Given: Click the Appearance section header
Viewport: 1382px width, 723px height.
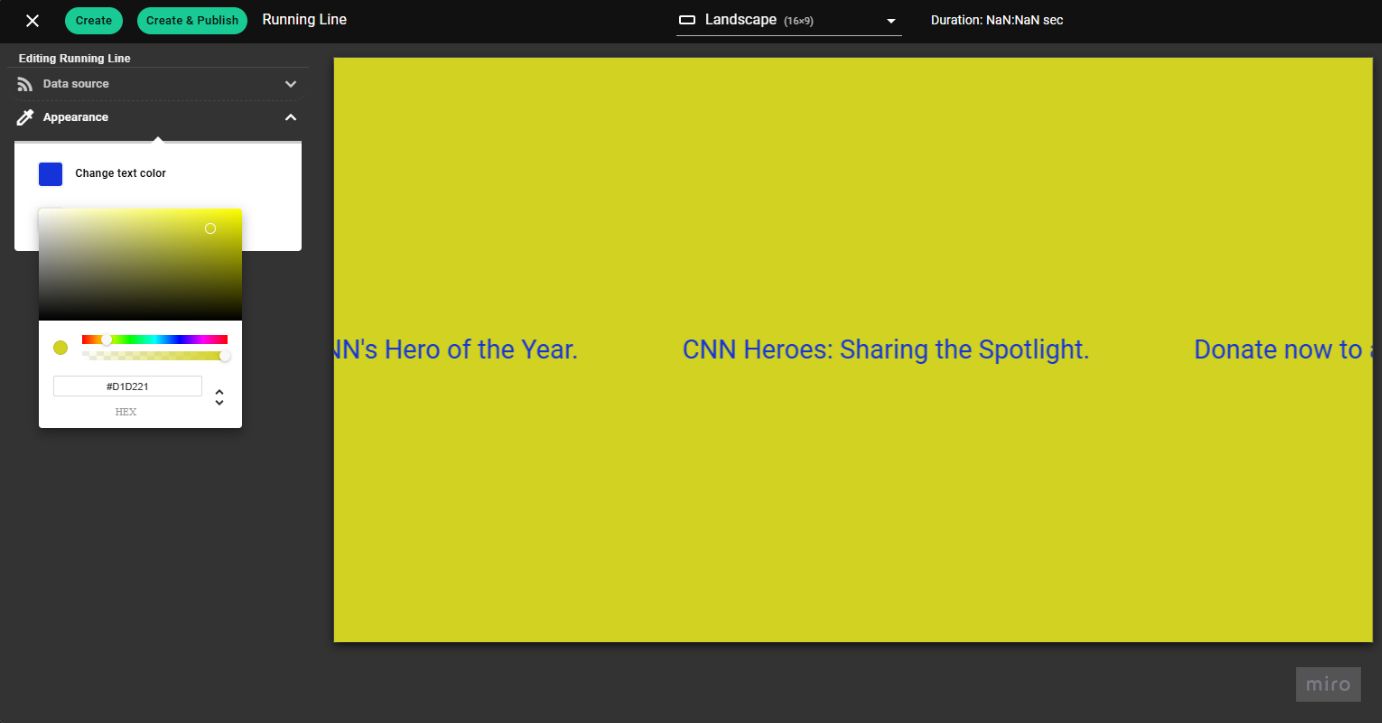Looking at the screenshot, I should pos(158,118).
